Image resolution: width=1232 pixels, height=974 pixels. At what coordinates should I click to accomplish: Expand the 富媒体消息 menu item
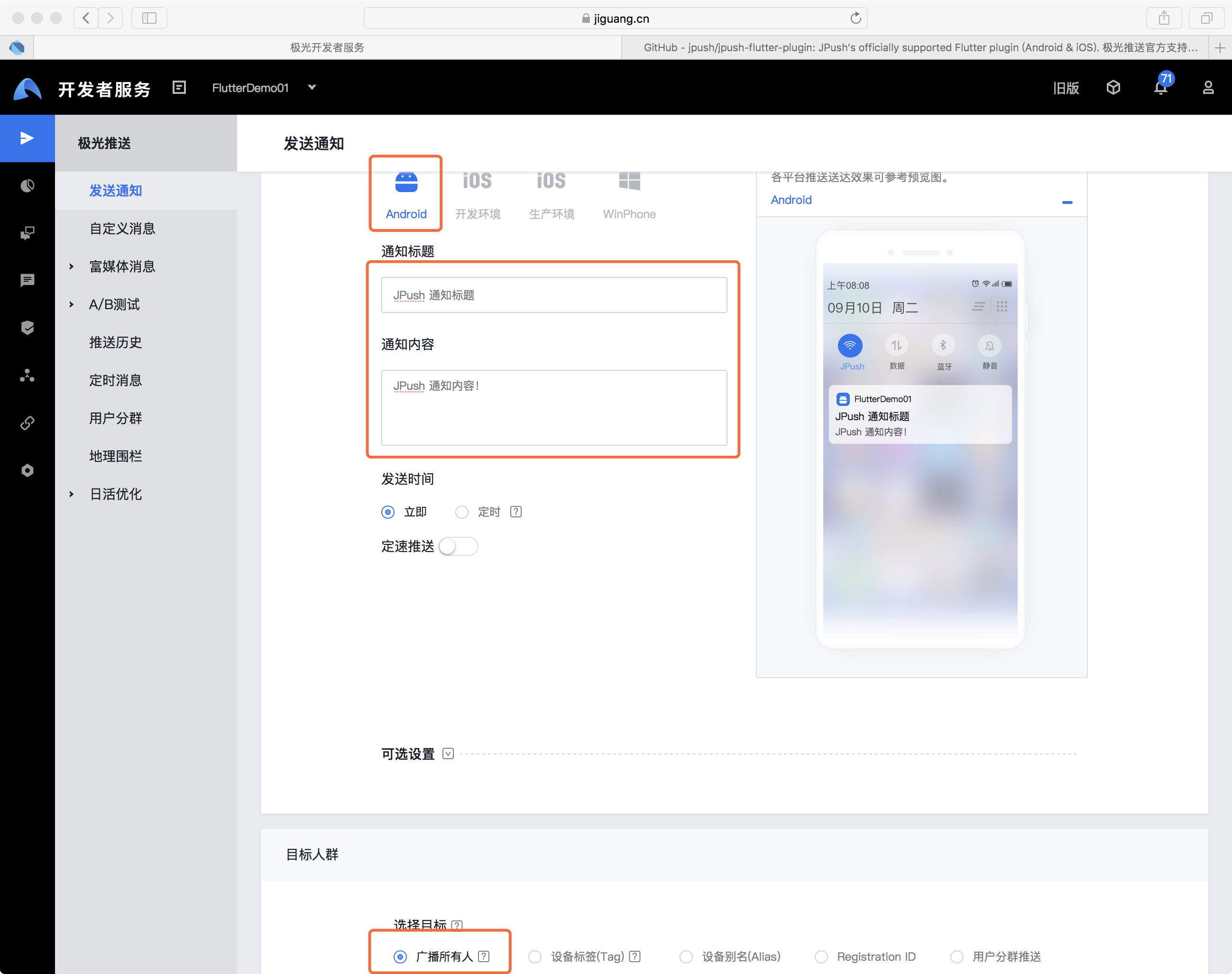click(x=122, y=266)
